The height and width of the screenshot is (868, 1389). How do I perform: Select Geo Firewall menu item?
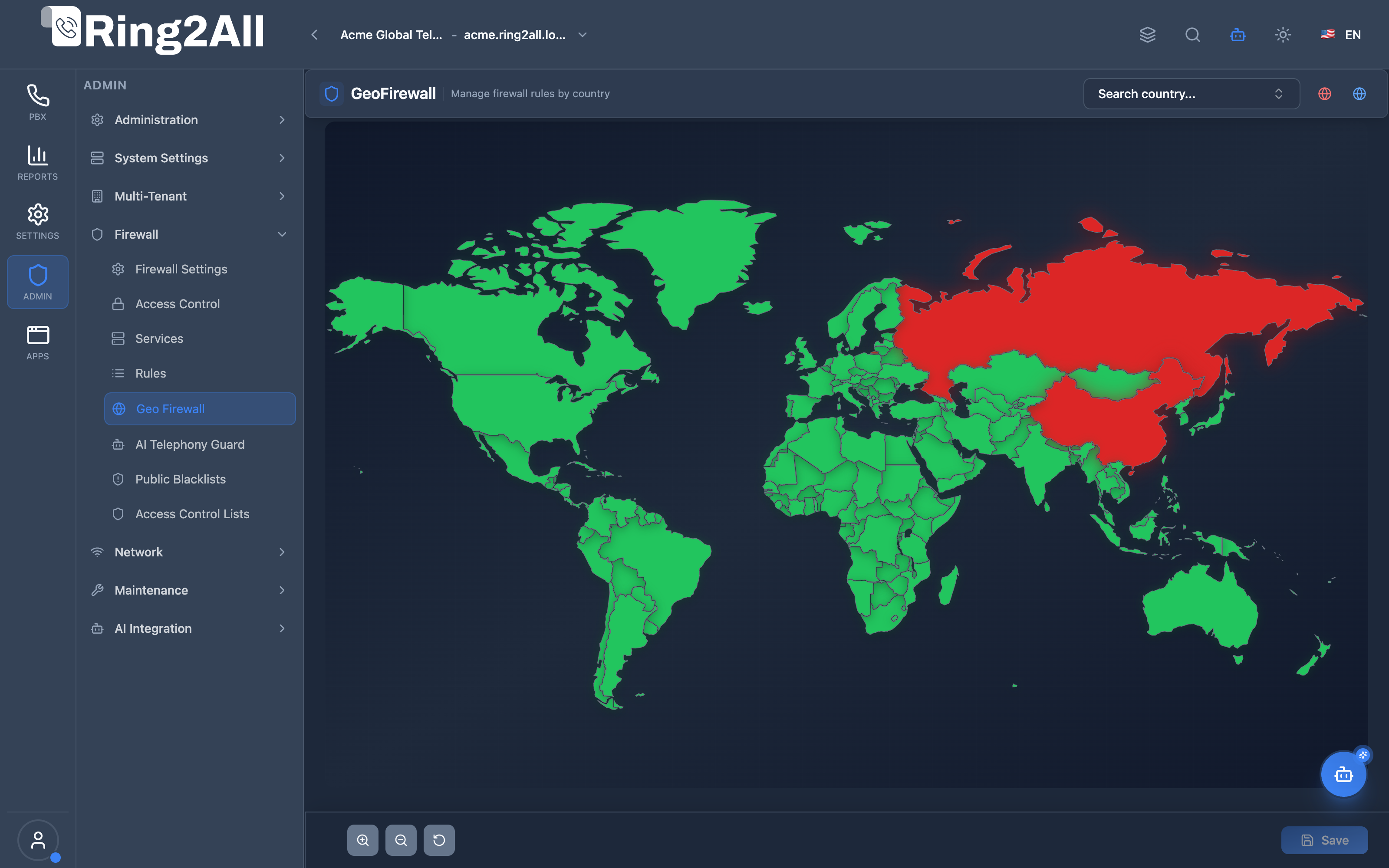[x=200, y=409]
